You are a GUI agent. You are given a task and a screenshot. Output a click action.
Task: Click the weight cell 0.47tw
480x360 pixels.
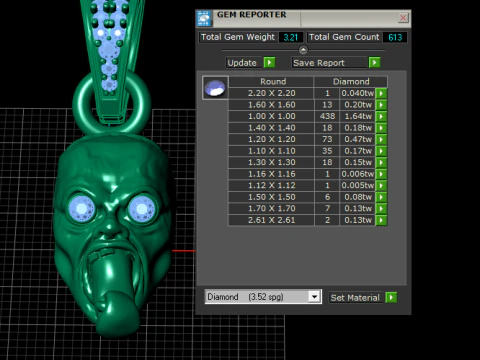pyautogui.click(x=358, y=139)
